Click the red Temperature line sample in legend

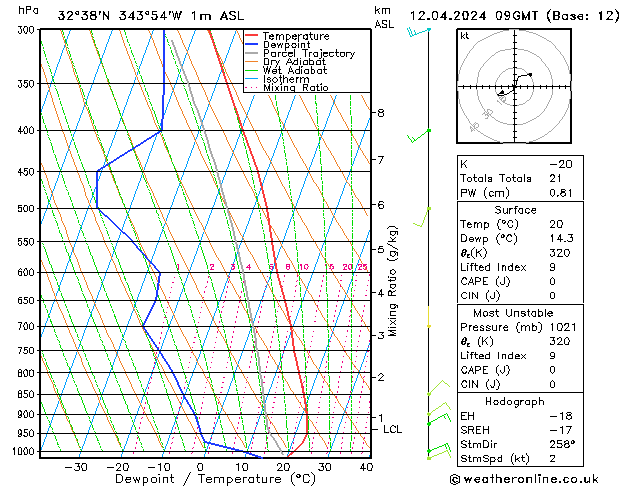pyautogui.click(x=252, y=36)
